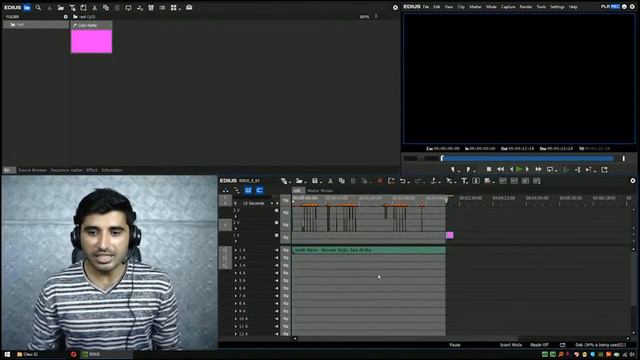This screenshot has height=360, width=640.
Task: Open the Settings menu
Action: [x=557, y=7]
